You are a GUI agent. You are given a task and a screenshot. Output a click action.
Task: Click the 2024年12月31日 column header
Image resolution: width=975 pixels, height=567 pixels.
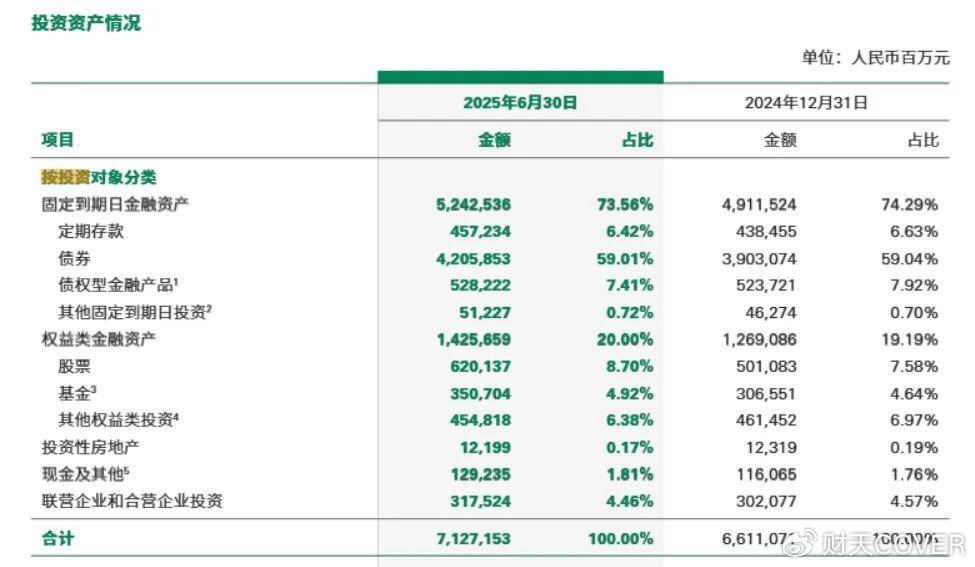[x=806, y=102]
